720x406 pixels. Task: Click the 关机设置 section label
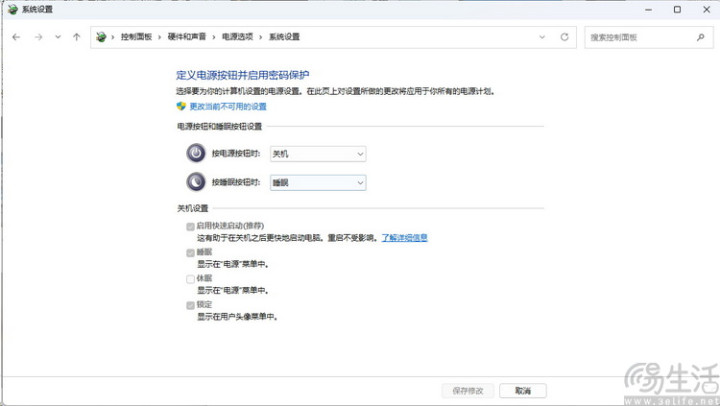(x=193, y=209)
